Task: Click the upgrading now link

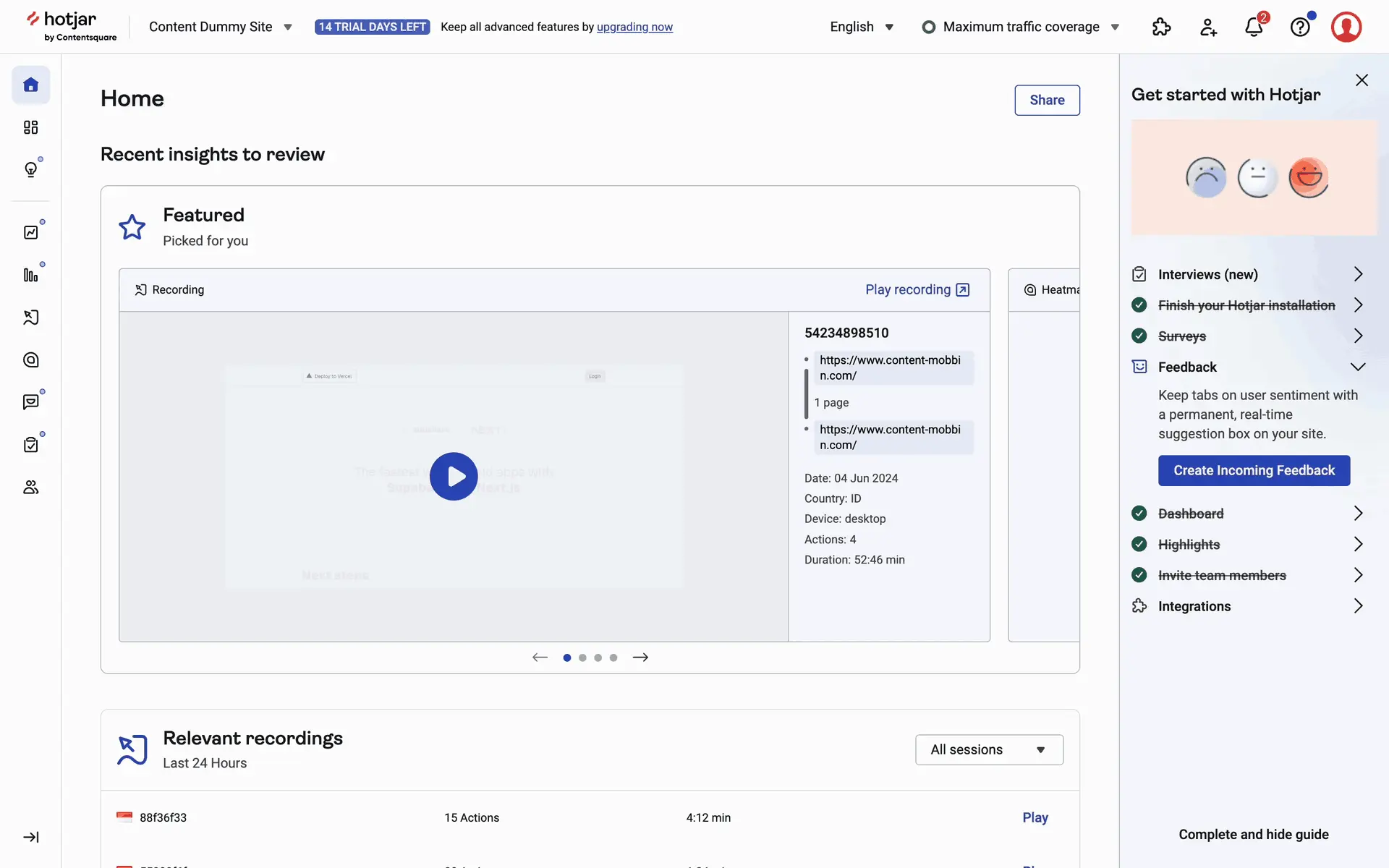Action: [634, 27]
